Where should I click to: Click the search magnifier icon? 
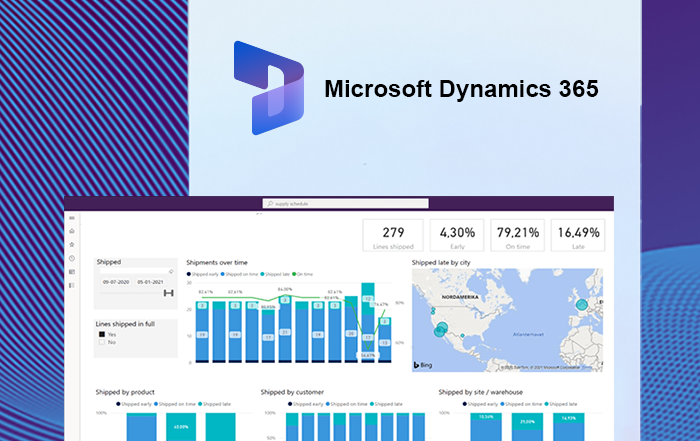point(270,204)
